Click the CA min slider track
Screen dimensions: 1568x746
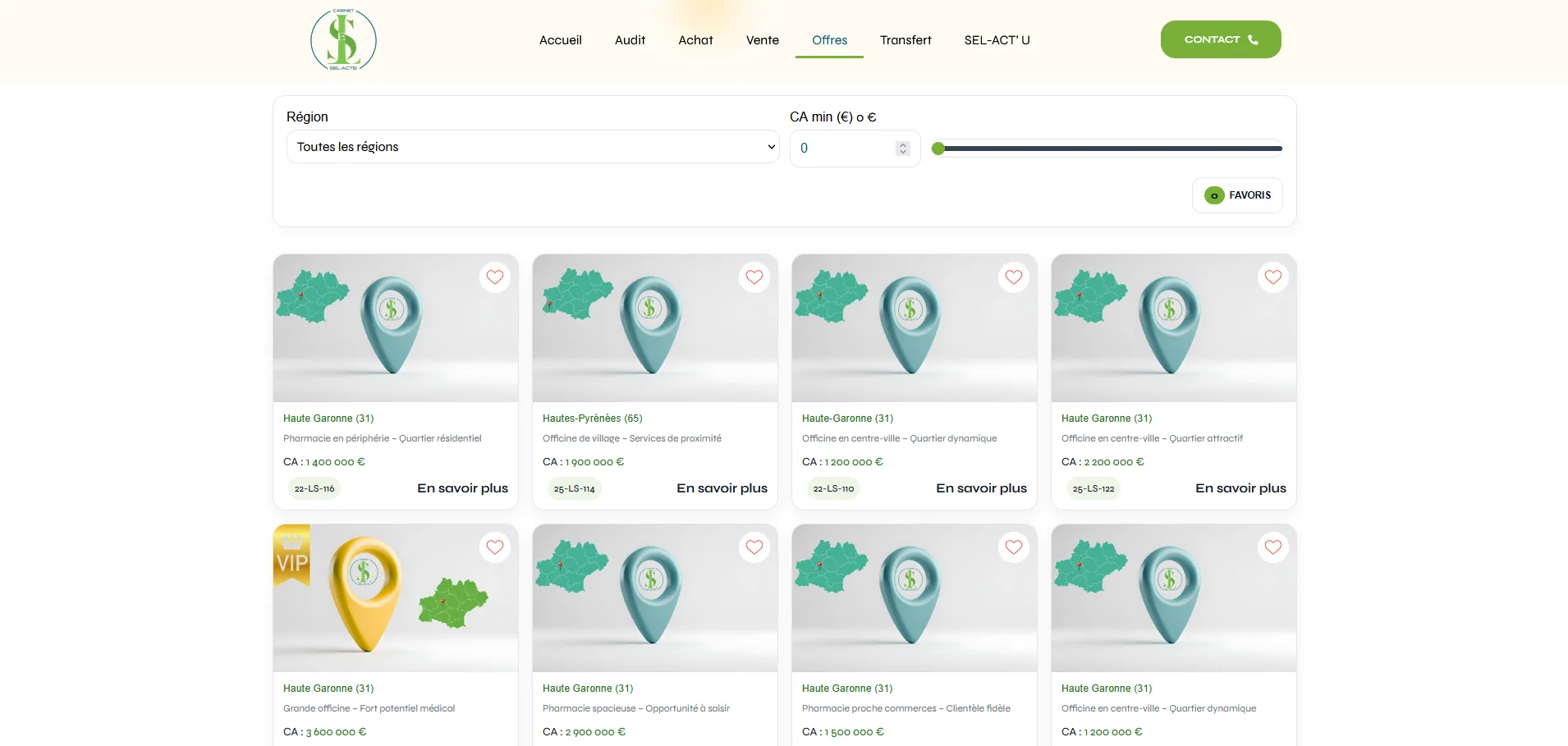pyautogui.click(x=1107, y=149)
